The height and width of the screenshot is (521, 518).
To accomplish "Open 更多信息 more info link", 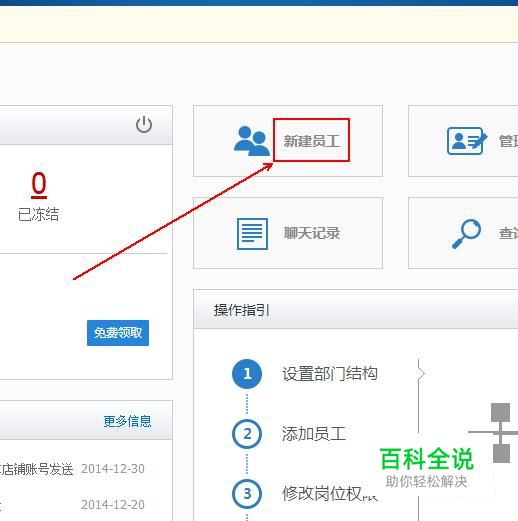I will pos(127,421).
